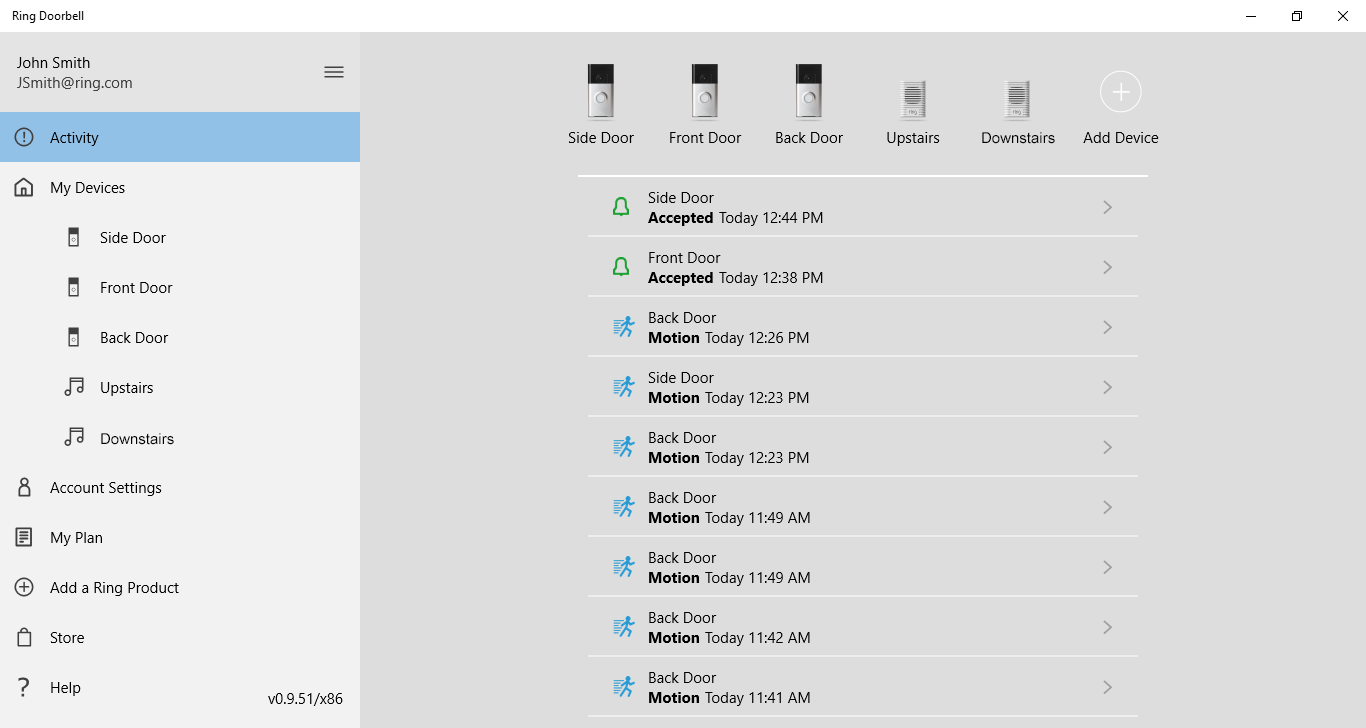Click the plus icon beside Add a Ring Product
This screenshot has width=1366, height=728.
(x=24, y=587)
